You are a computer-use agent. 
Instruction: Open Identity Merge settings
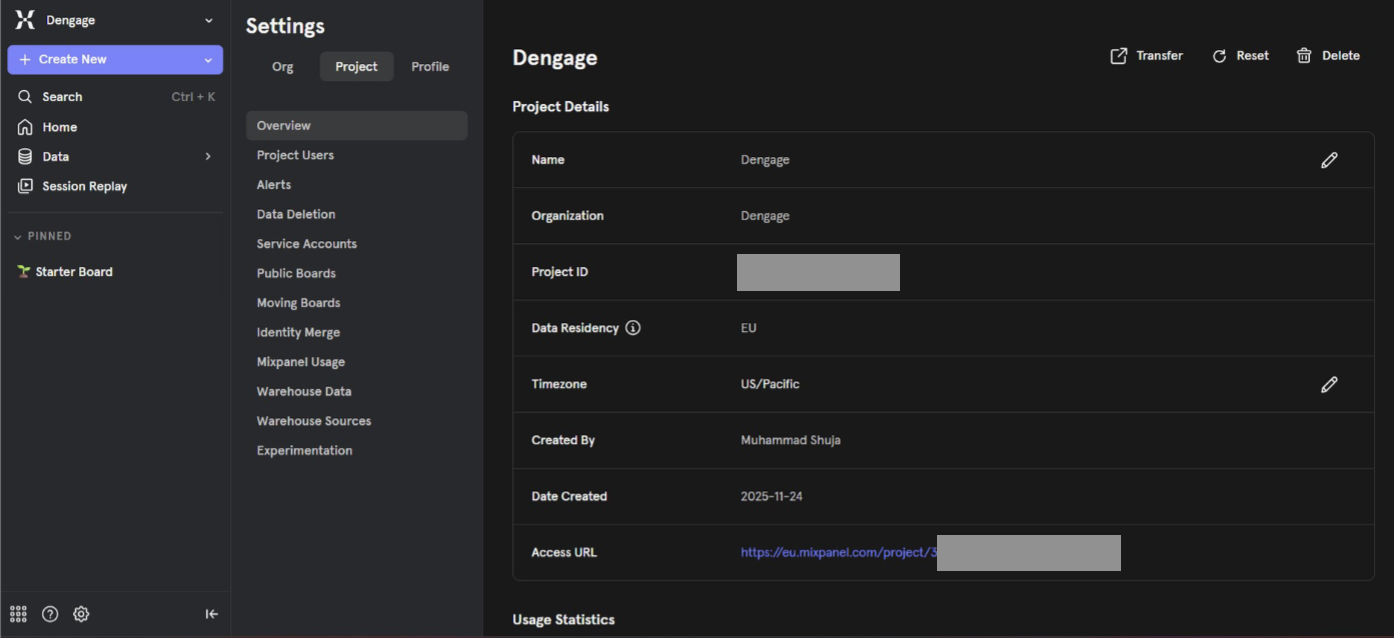298,333
